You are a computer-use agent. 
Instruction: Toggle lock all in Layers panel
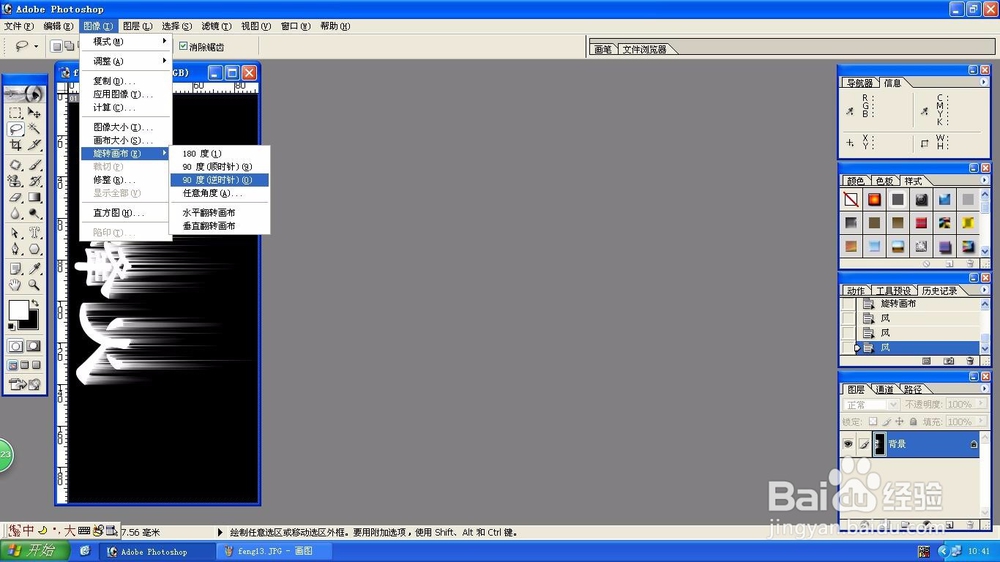913,422
